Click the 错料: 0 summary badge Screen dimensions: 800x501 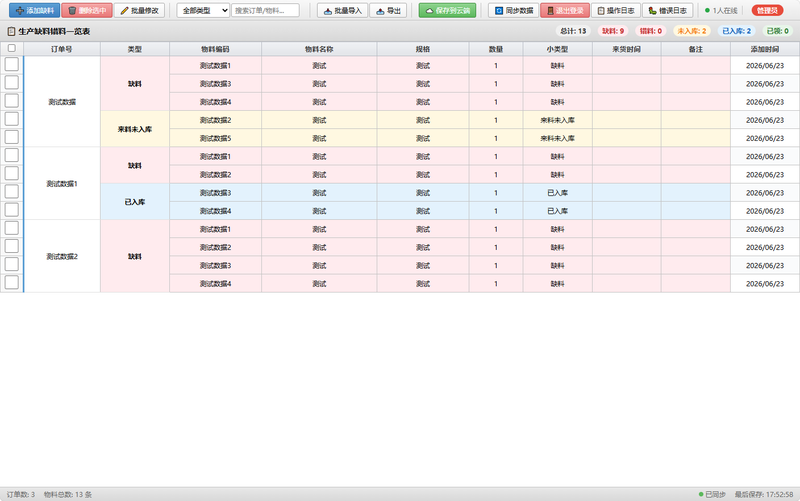point(651,31)
